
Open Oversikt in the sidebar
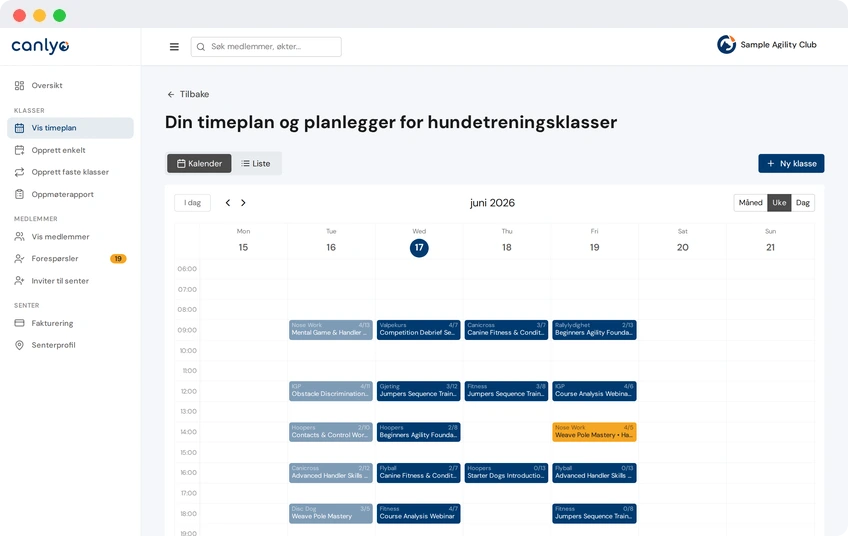point(70,85)
